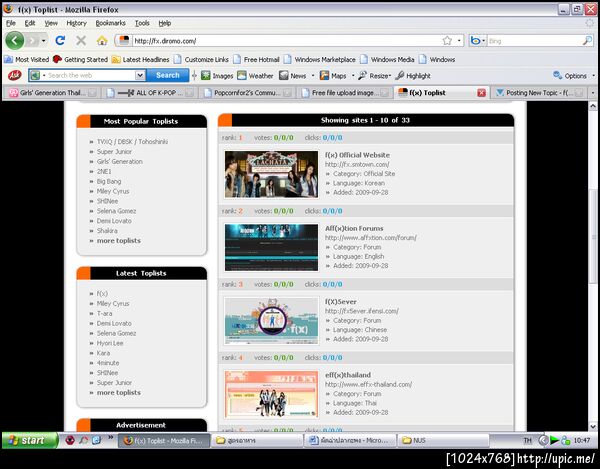Click the Stop loading X icon
The height and width of the screenshot is (469, 600).
click(81, 41)
